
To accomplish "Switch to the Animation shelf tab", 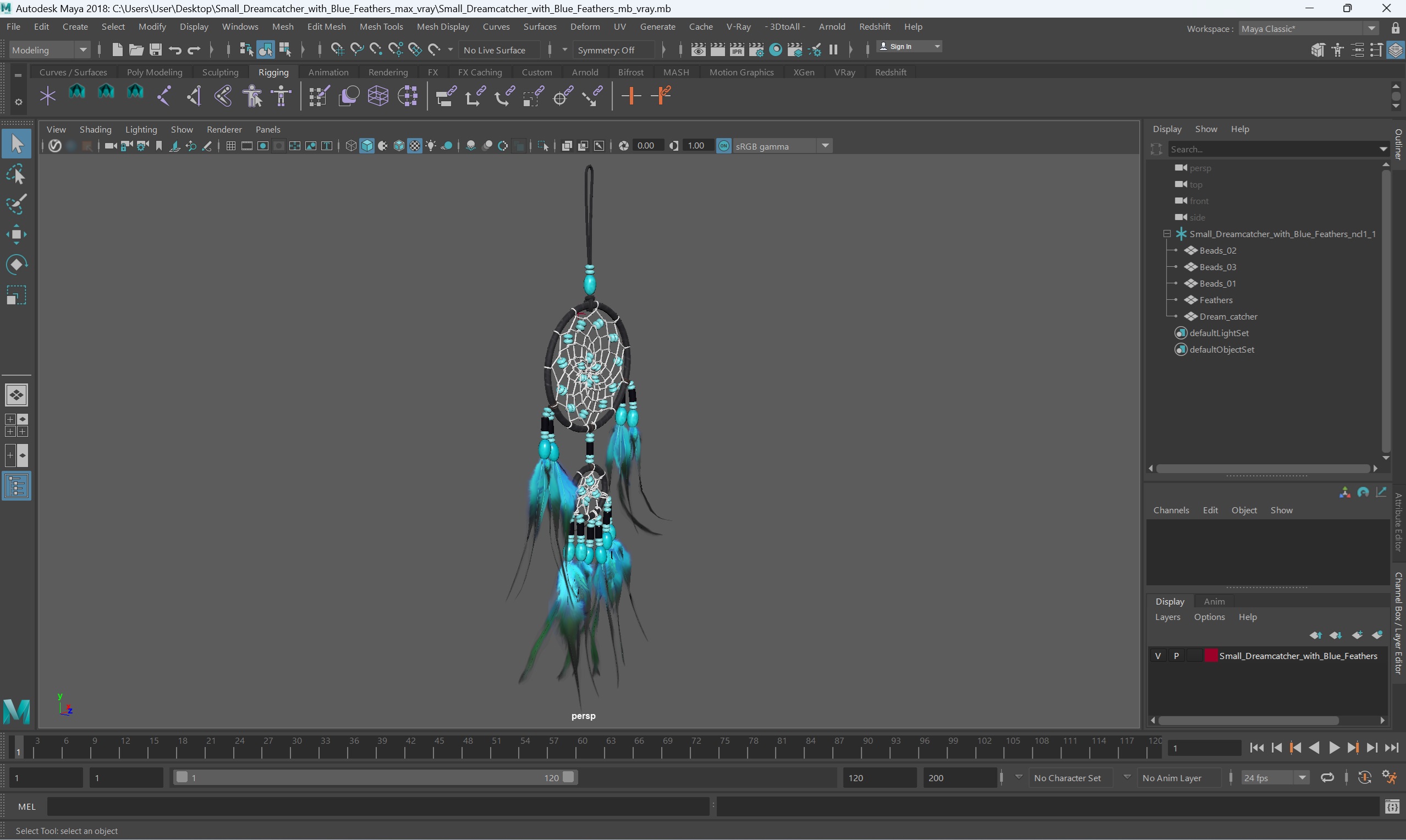I will [328, 72].
